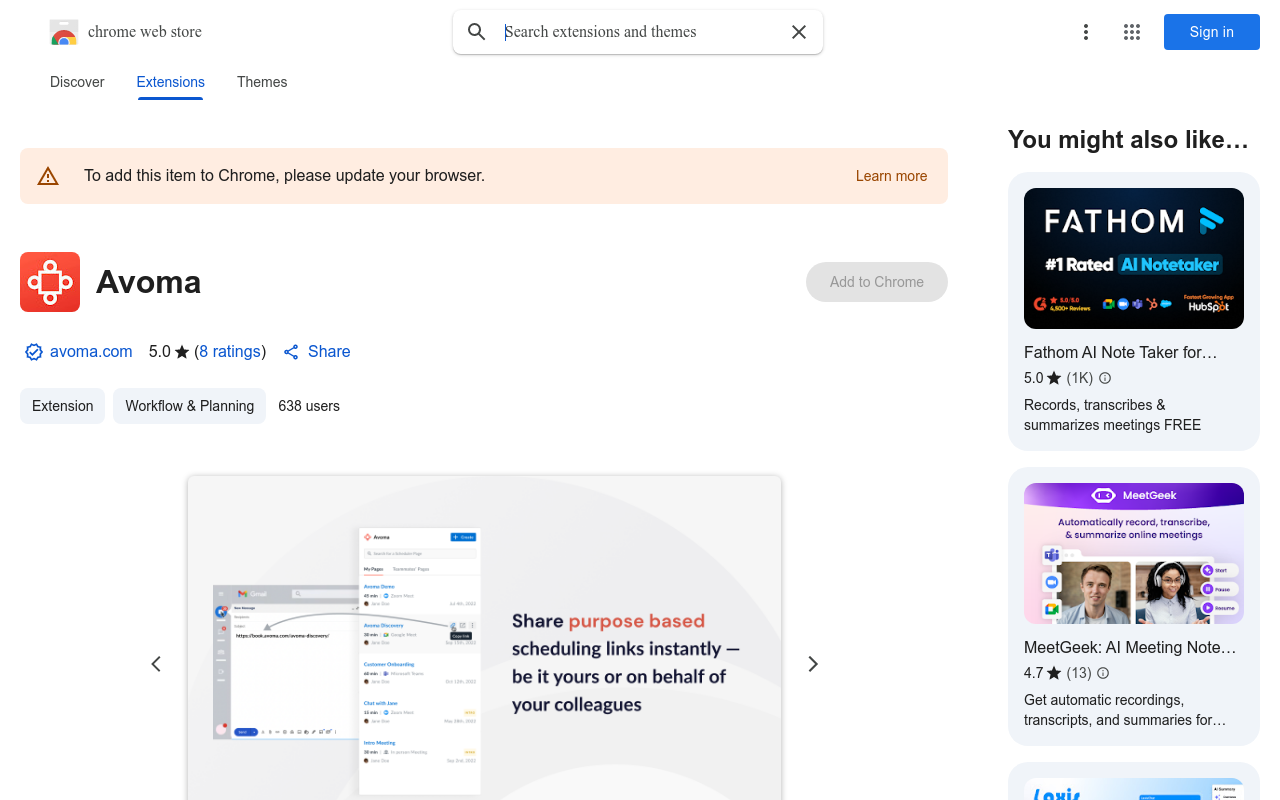
Task: Click the 5.0 star rating of Avoma
Action: (169, 352)
